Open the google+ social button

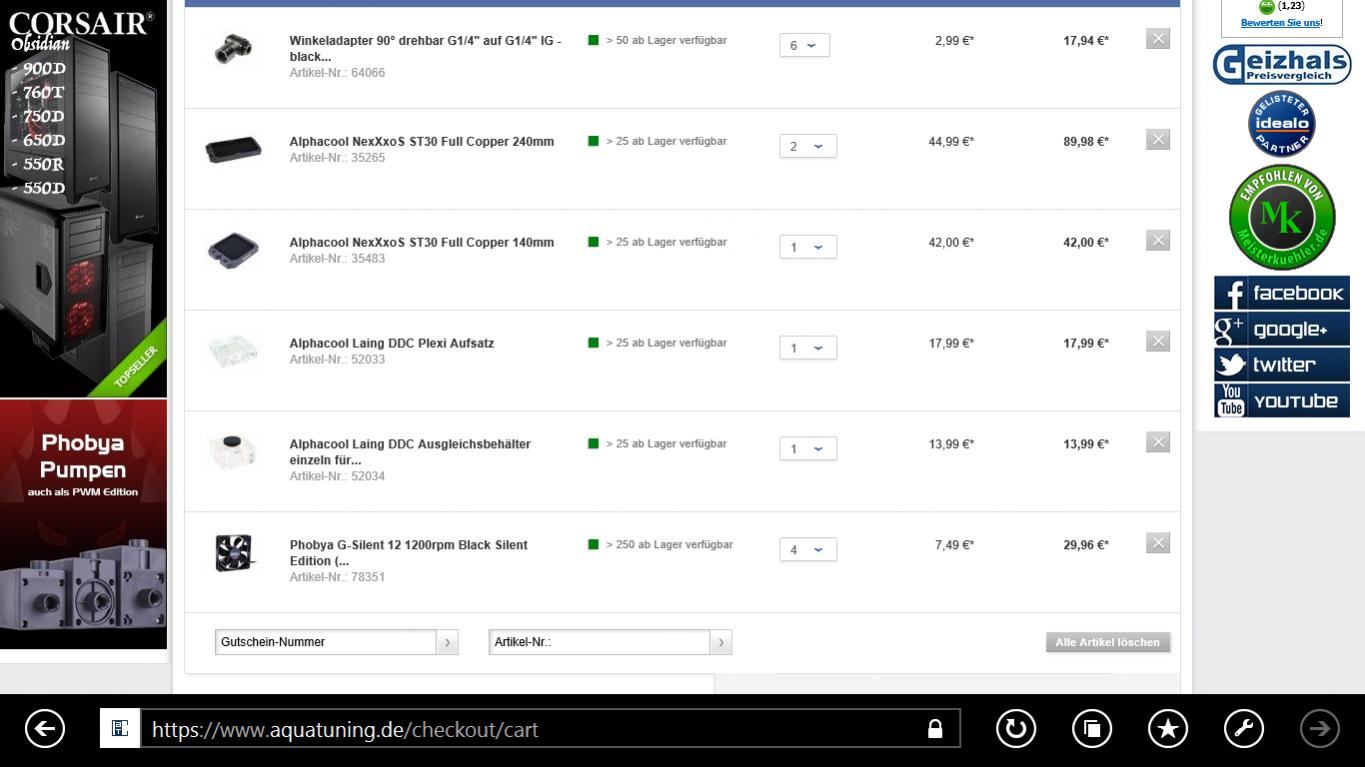pyautogui.click(x=1282, y=329)
